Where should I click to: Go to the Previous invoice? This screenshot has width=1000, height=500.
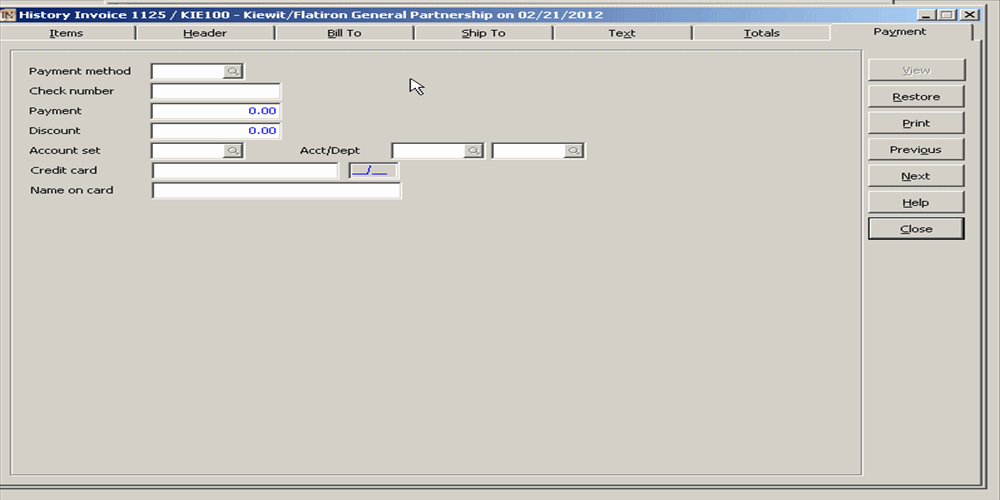click(x=916, y=150)
